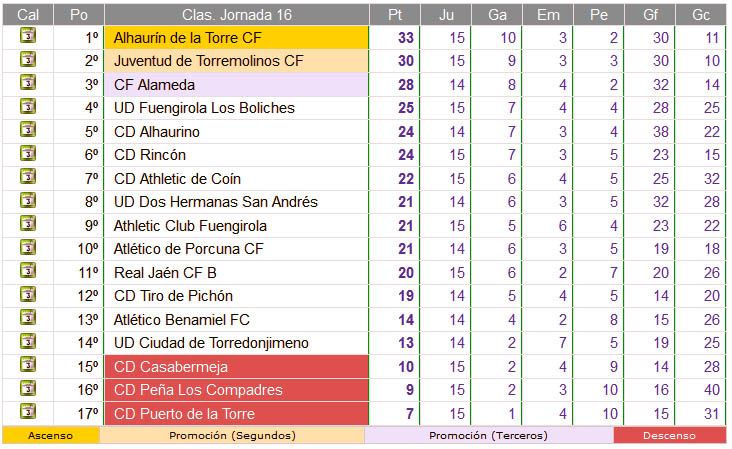Open CD Peña Los Compadres team
The image size is (732, 449).
[x=198, y=390]
